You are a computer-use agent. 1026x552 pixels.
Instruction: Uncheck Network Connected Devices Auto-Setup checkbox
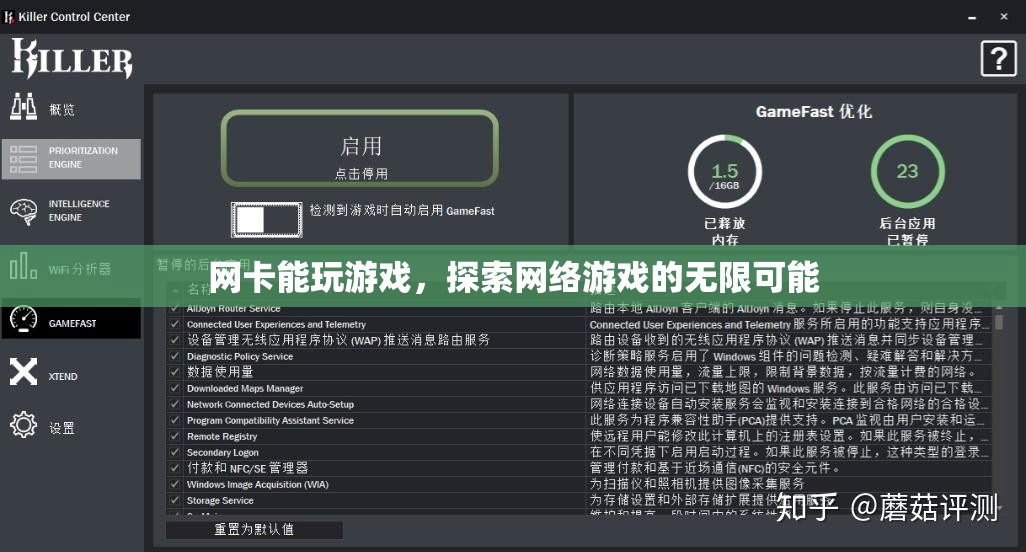coord(175,404)
